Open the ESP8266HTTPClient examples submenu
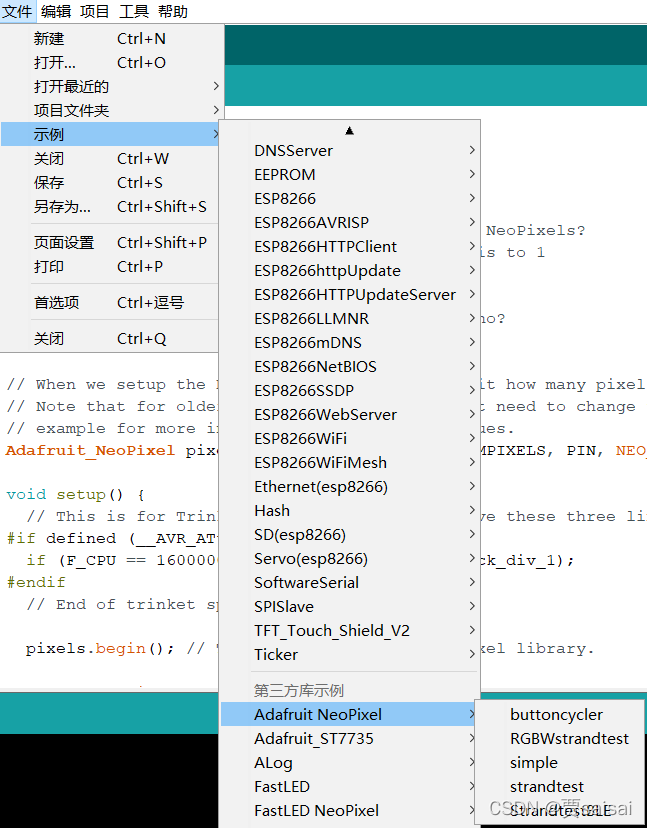The height and width of the screenshot is (828, 647). [x=350, y=247]
